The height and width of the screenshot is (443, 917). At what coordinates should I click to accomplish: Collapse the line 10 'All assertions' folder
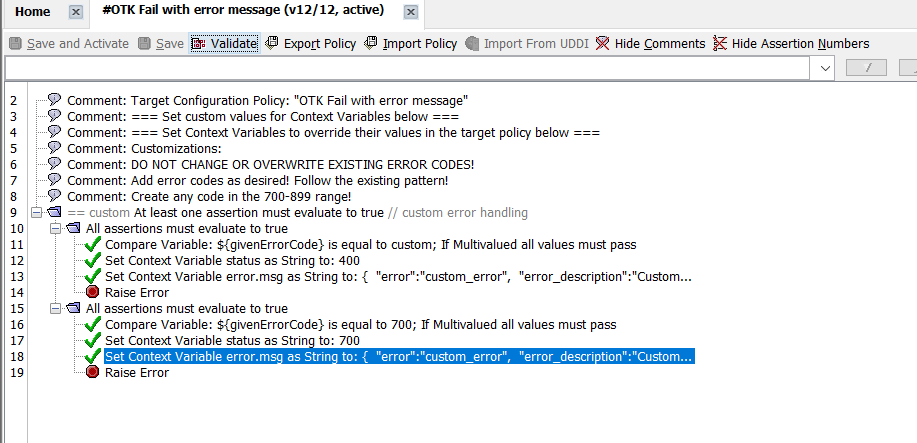(55, 228)
